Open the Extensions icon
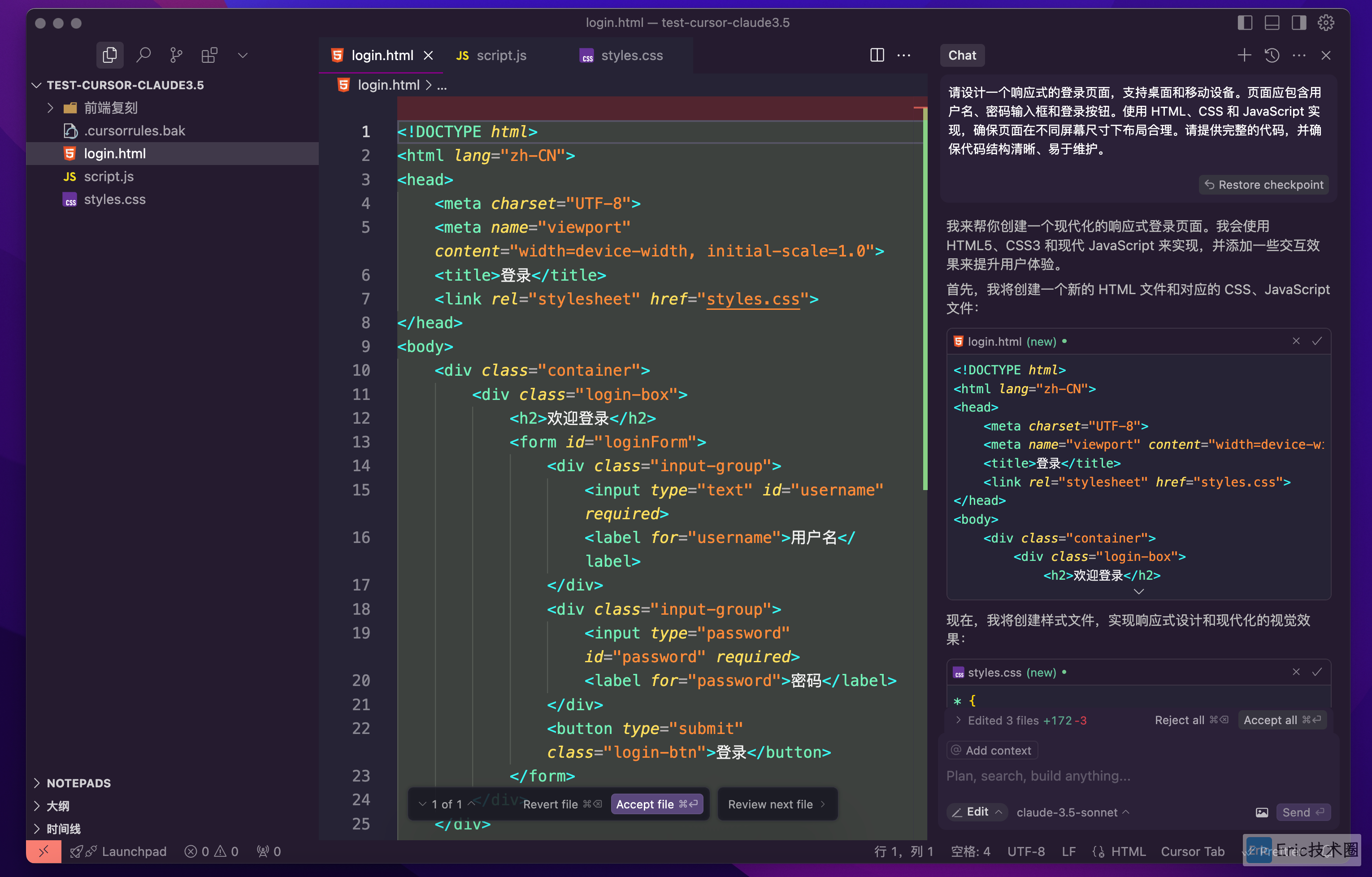The width and height of the screenshot is (1372, 877). click(209, 55)
